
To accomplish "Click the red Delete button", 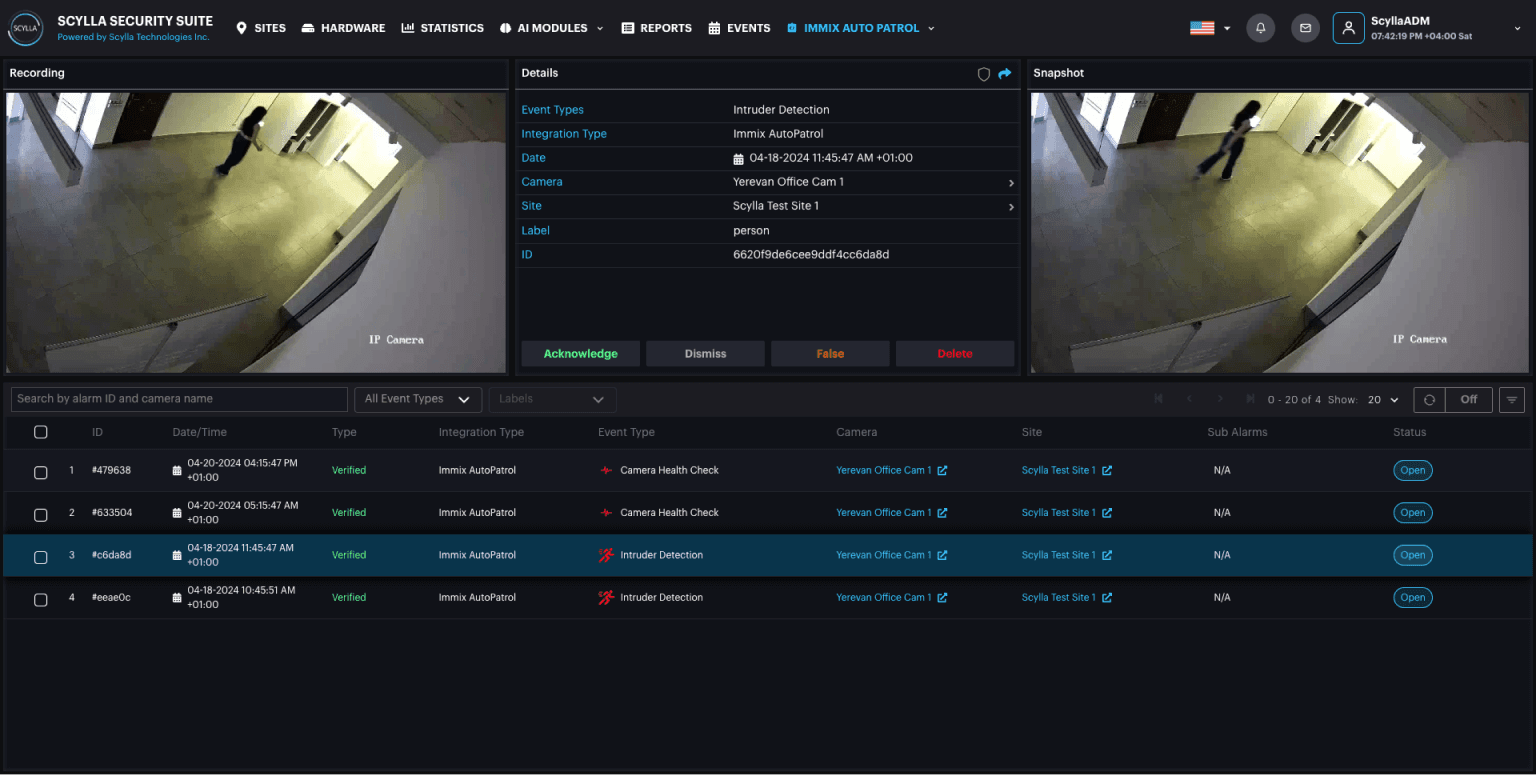I will pos(955,354).
